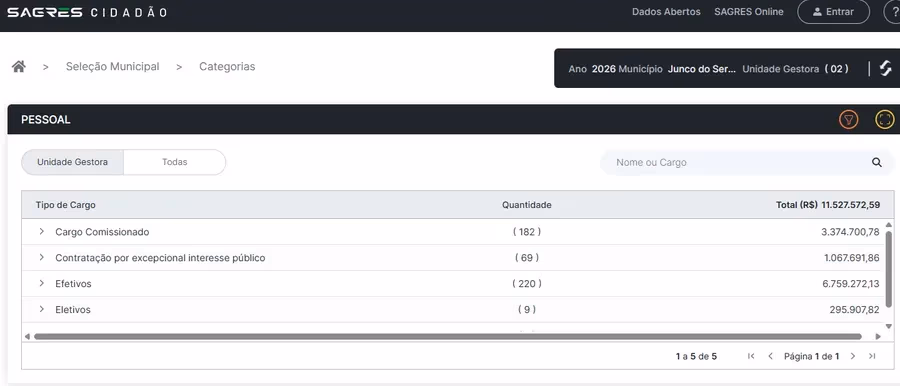Open the filter funnel icon in Pessoal header
Viewport: 900px width, 386px height.
coord(848,119)
